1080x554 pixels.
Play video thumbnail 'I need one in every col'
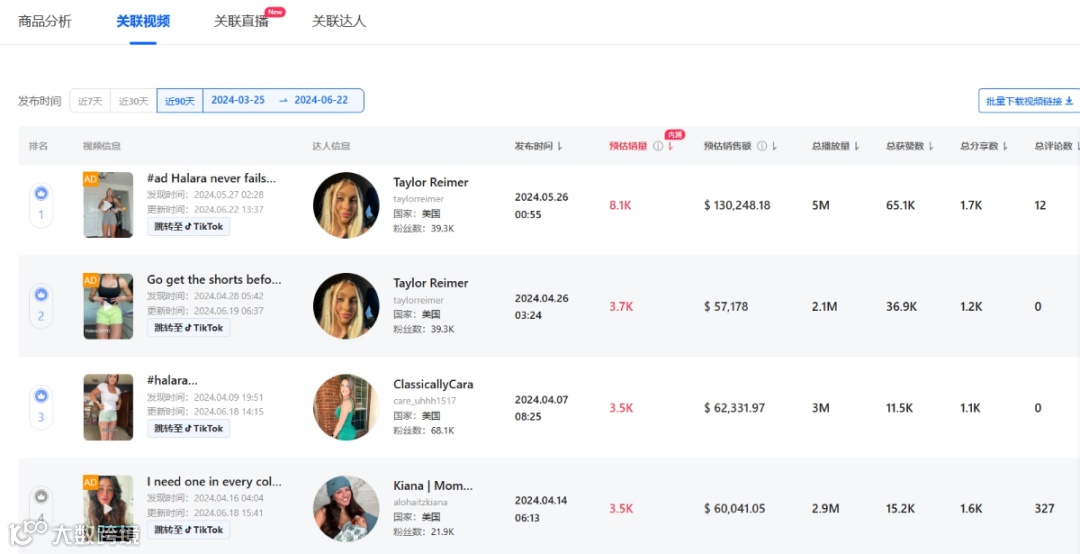tap(108, 509)
